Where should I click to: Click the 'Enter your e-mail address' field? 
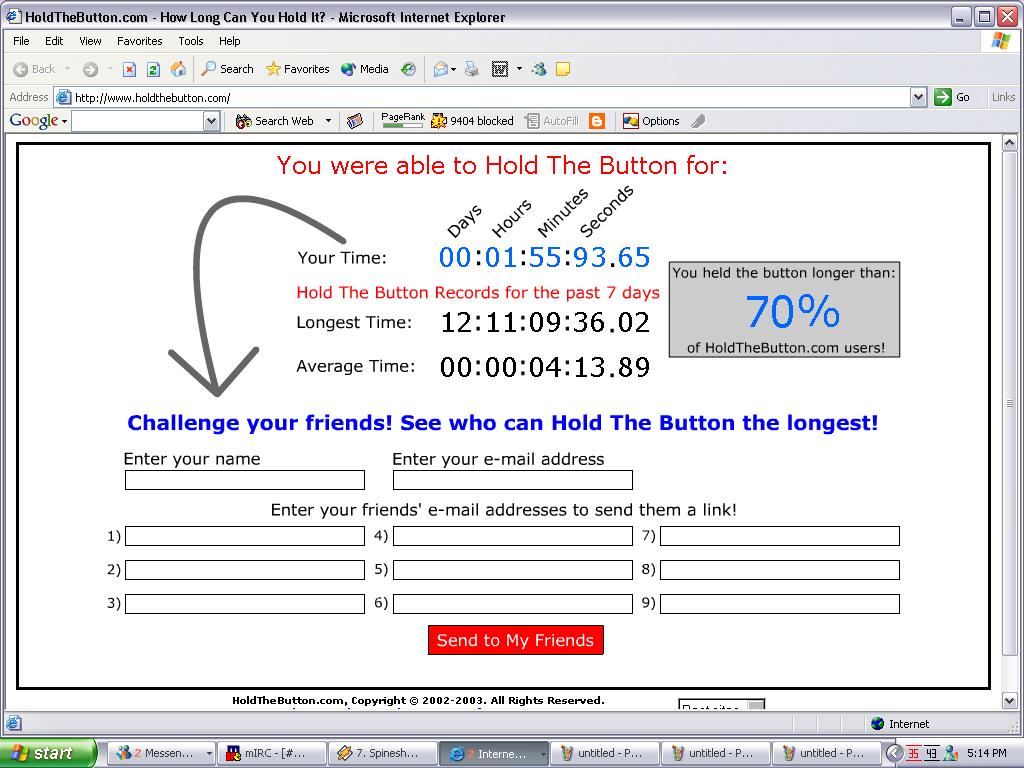pyautogui.click(x=512, y=480)
